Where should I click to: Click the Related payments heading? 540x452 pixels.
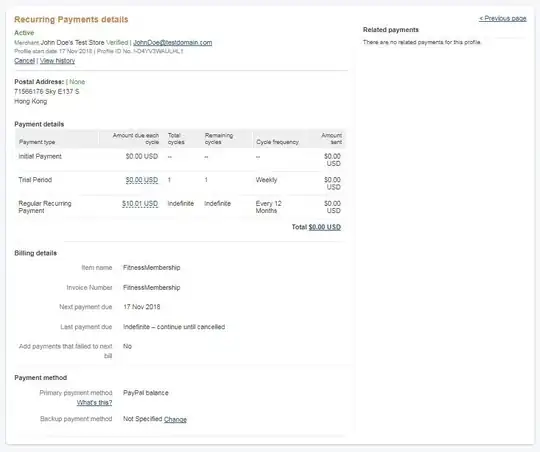pyautogui.click(x=391, y=30)
